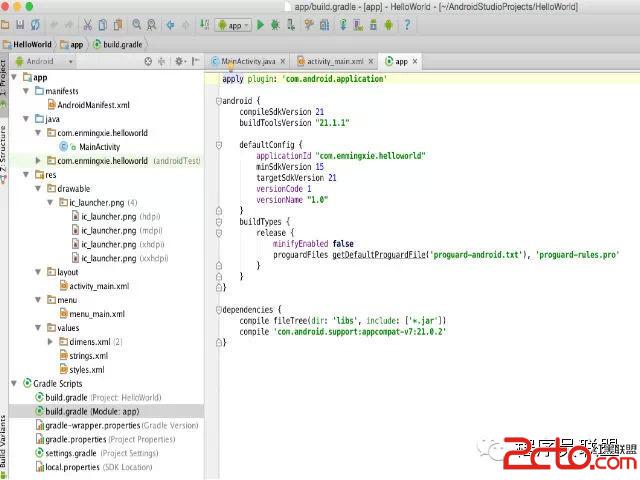Select local.properties file

click(94, 467)
